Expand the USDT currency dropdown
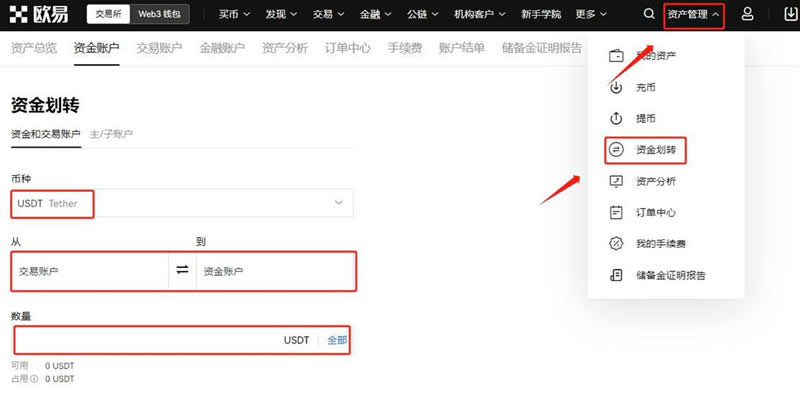 coord(182,203)
